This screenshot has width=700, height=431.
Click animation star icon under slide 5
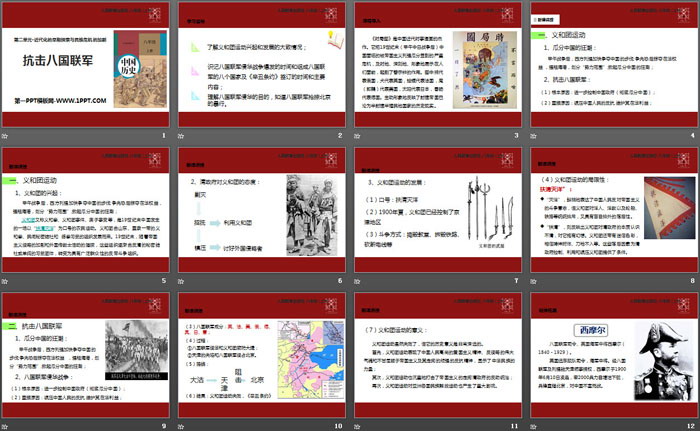pyautogui.click(x=4, y=281)
